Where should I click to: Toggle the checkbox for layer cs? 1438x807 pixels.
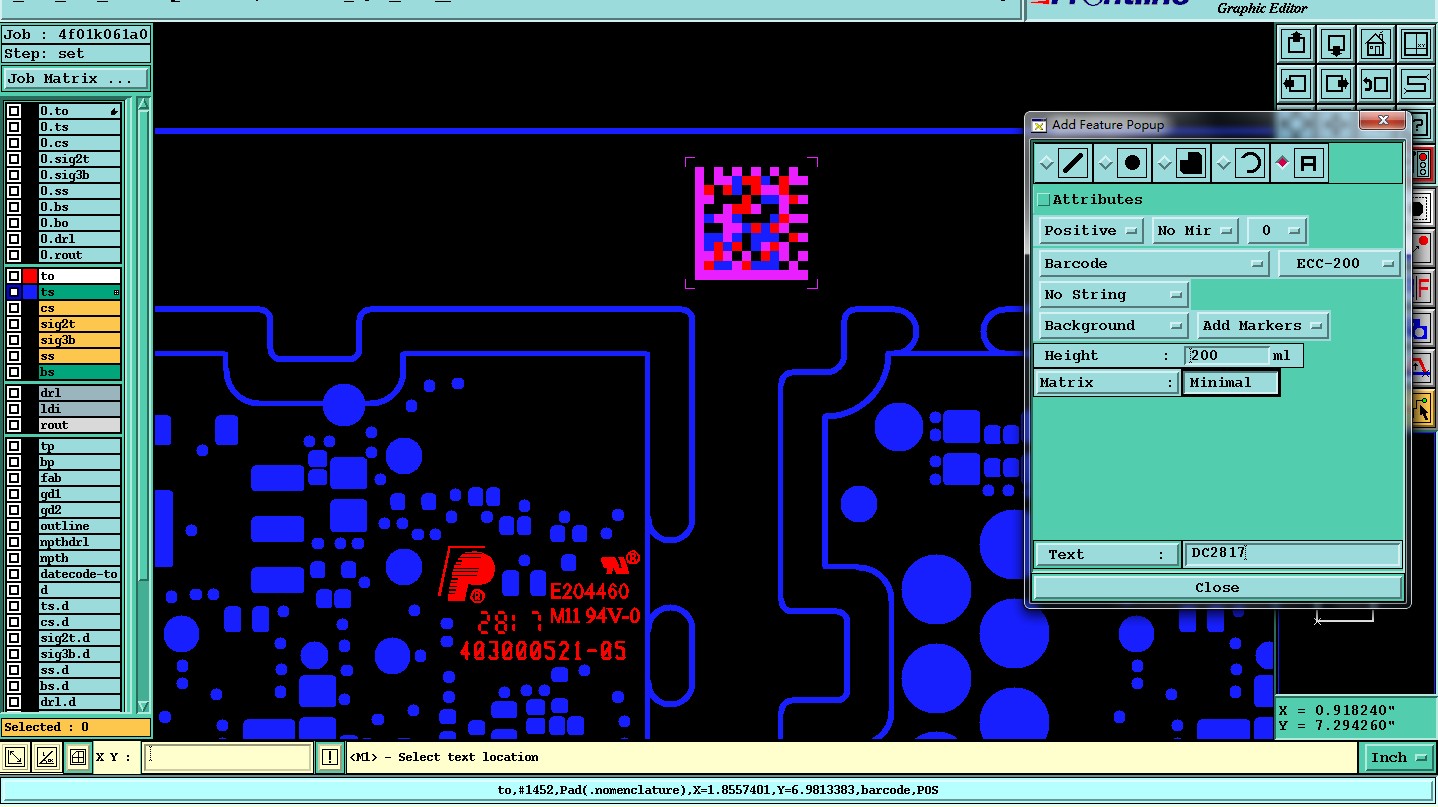(x=14, y=308)
